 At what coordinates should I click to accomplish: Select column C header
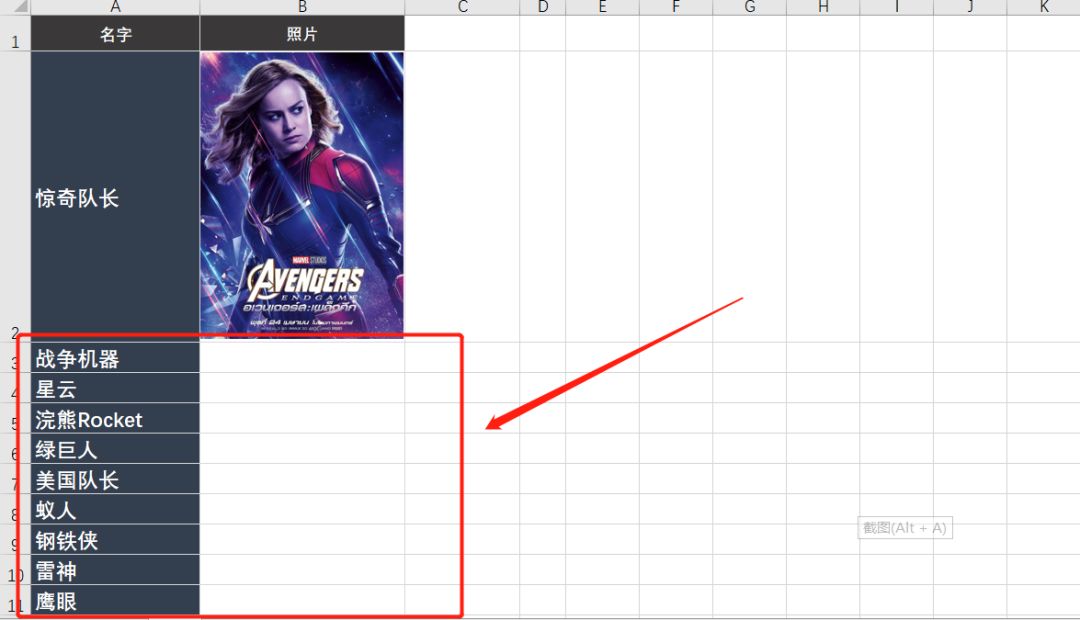(462, 7)
